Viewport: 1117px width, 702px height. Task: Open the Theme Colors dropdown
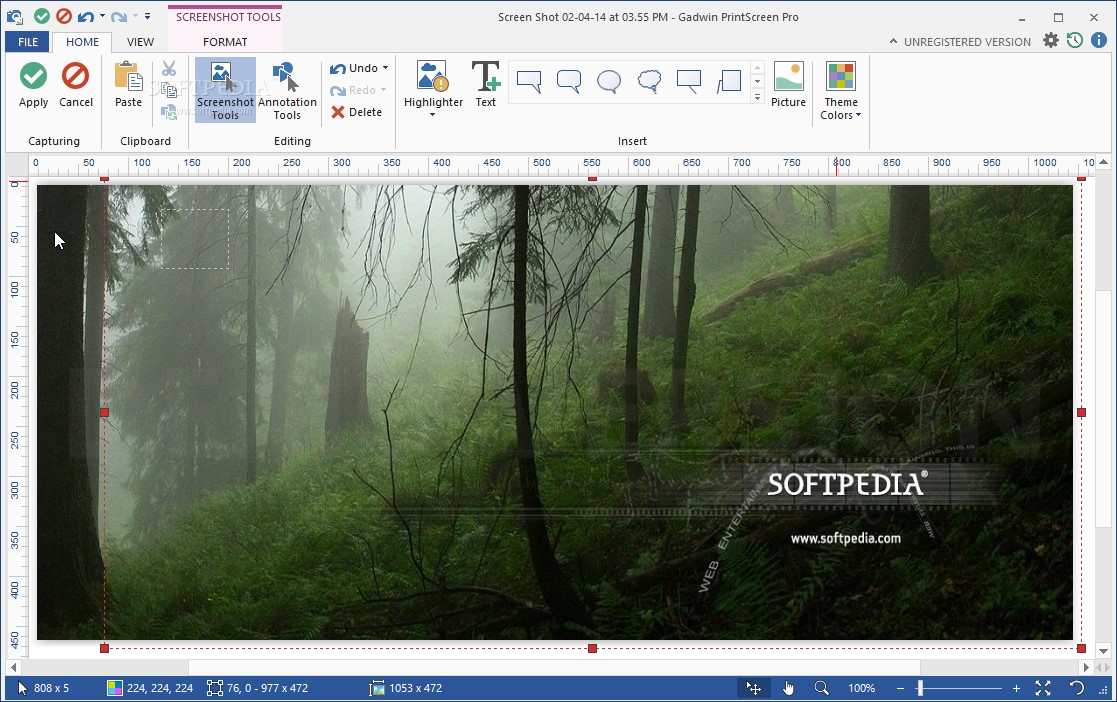click(x=840, y=92)
